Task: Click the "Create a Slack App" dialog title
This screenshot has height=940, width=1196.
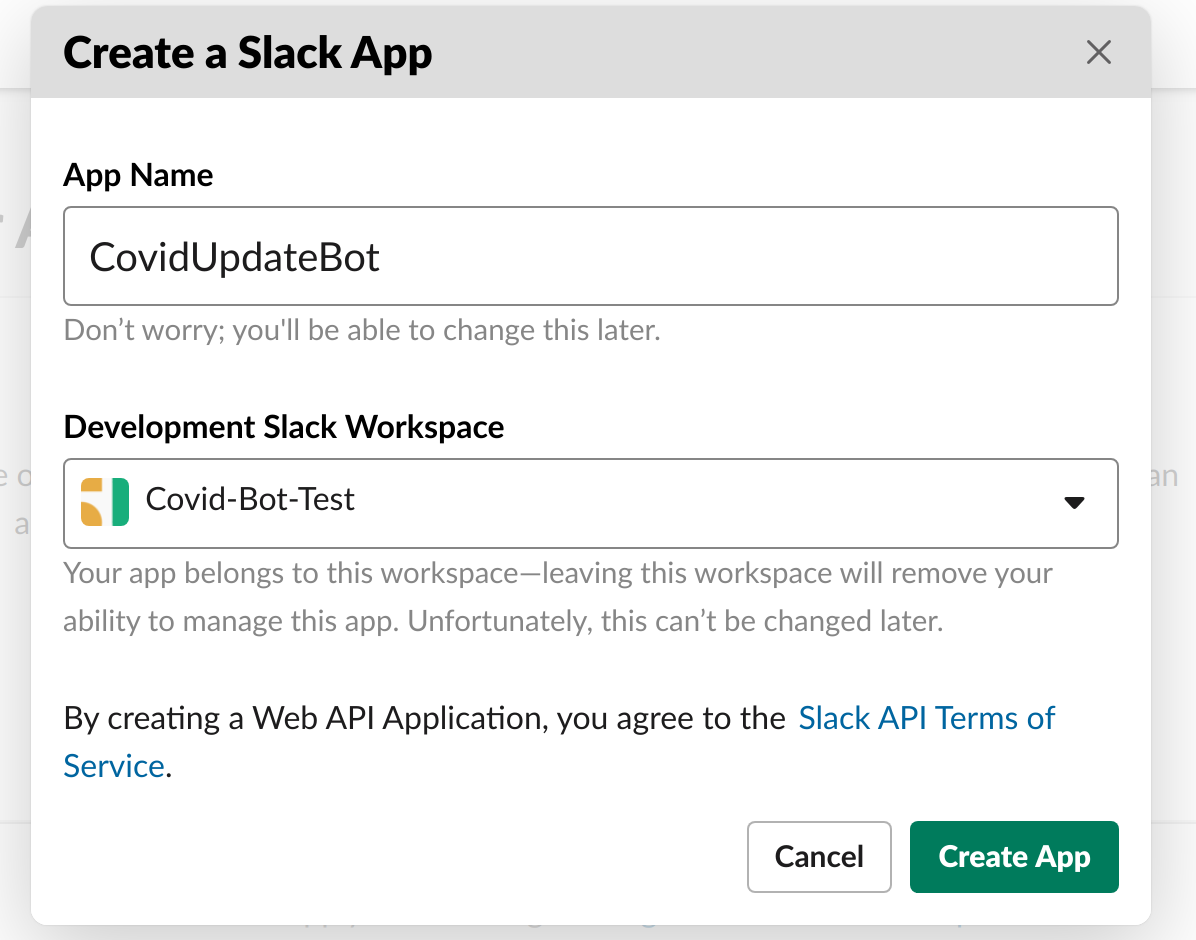Action: [248, 53]
